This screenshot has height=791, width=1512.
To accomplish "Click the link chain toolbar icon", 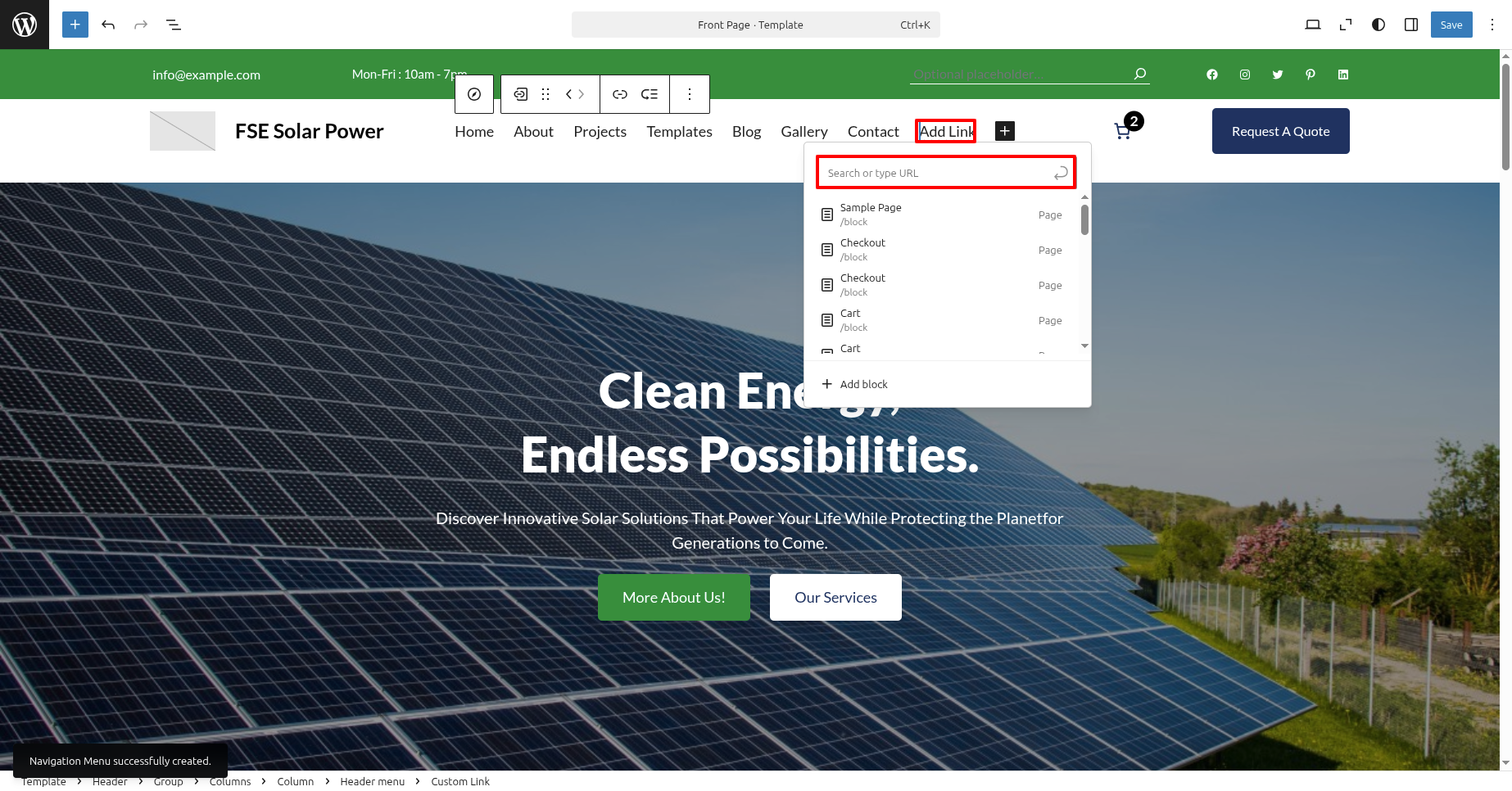I will pos(620,94).
